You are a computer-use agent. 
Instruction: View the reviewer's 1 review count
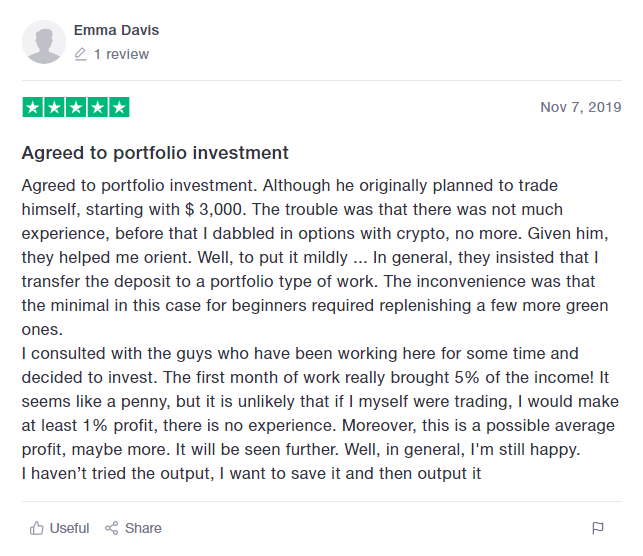click(121, 55)
